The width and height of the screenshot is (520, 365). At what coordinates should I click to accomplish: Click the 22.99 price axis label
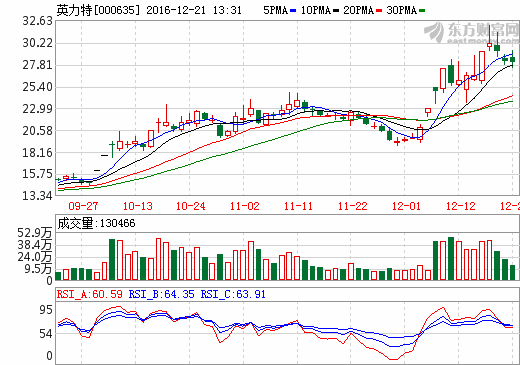[37, 109]
